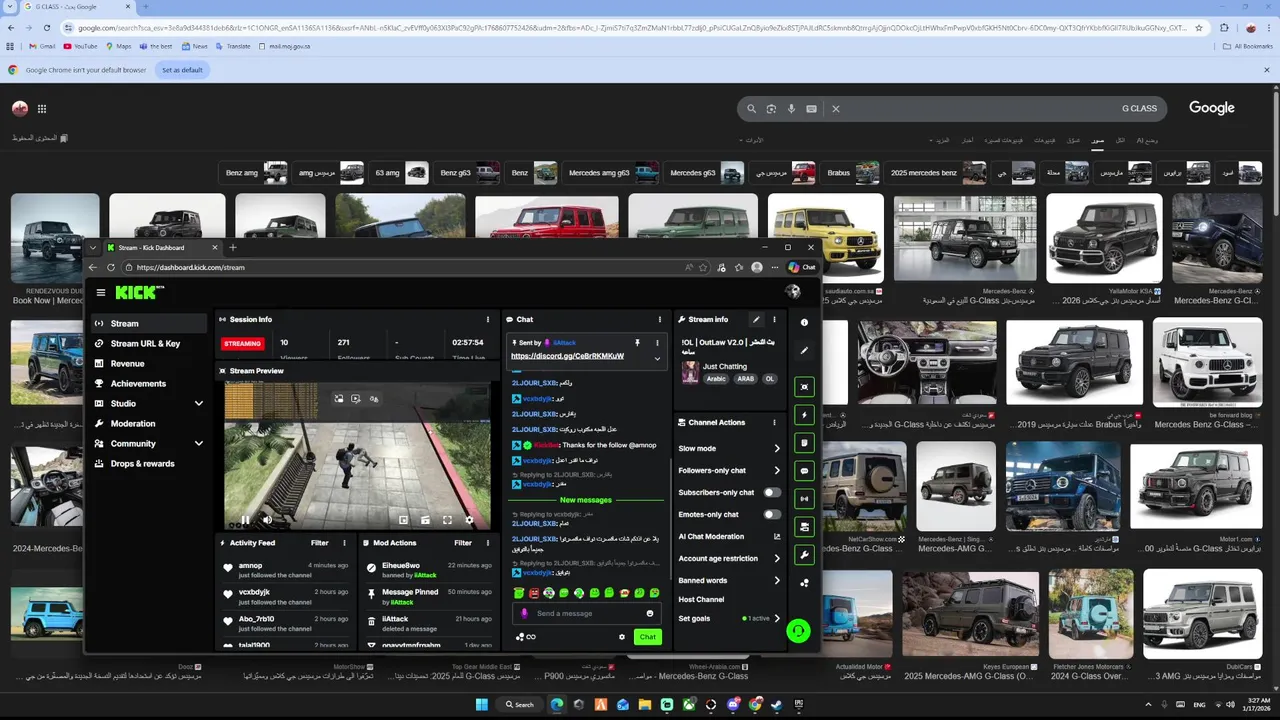The width and height of the screenshot is (1280, 720).
Task: Expand Banned words settings
Action: point(777,581)
